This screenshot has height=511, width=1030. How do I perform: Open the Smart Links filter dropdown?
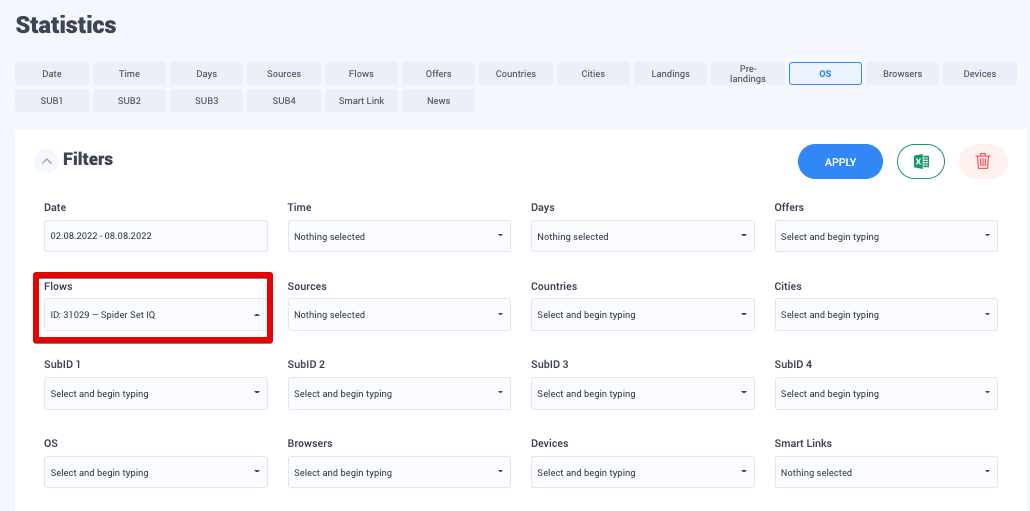(x=885, y=473)
